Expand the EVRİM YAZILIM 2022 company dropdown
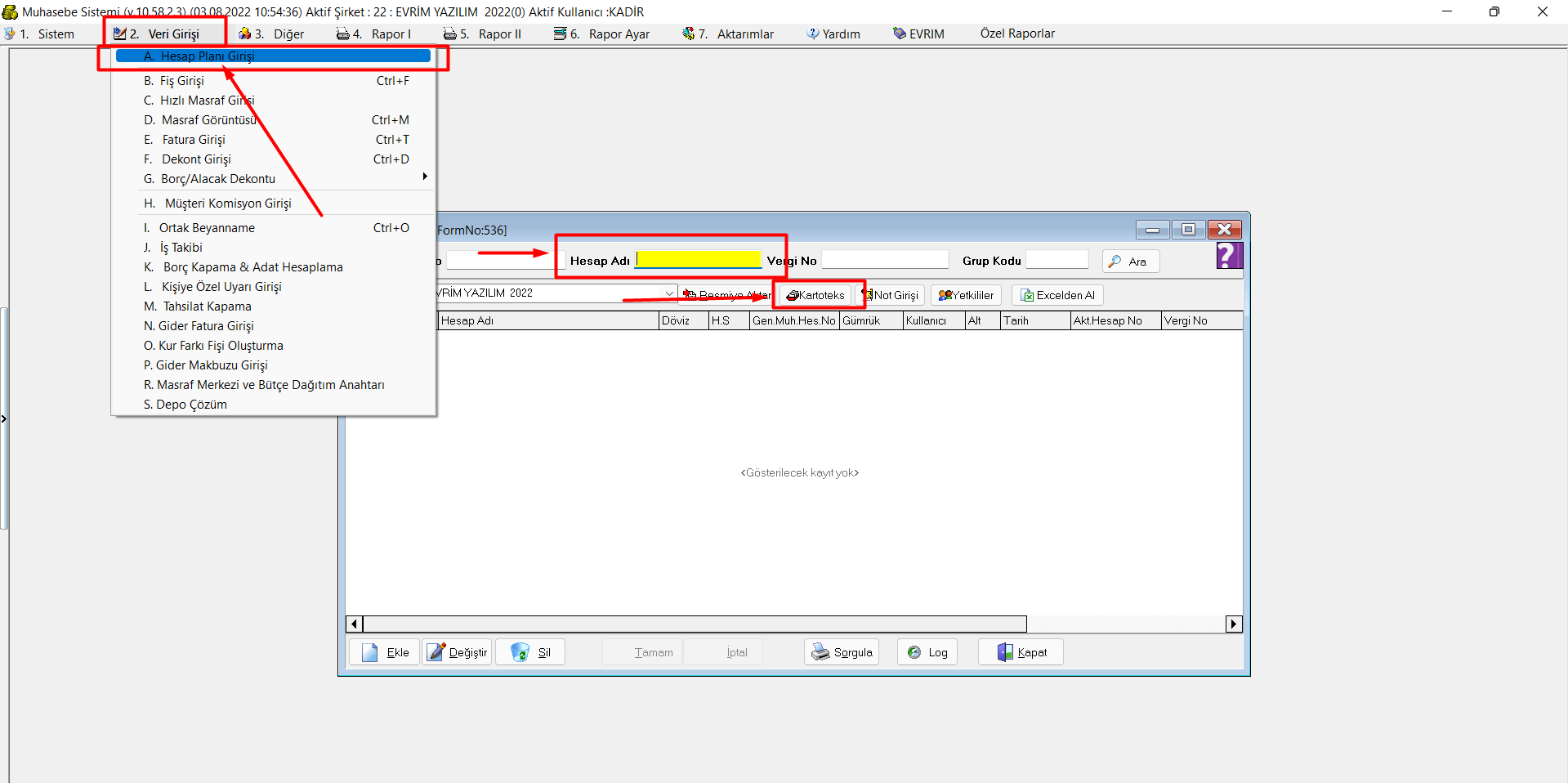 click(669, 293)
